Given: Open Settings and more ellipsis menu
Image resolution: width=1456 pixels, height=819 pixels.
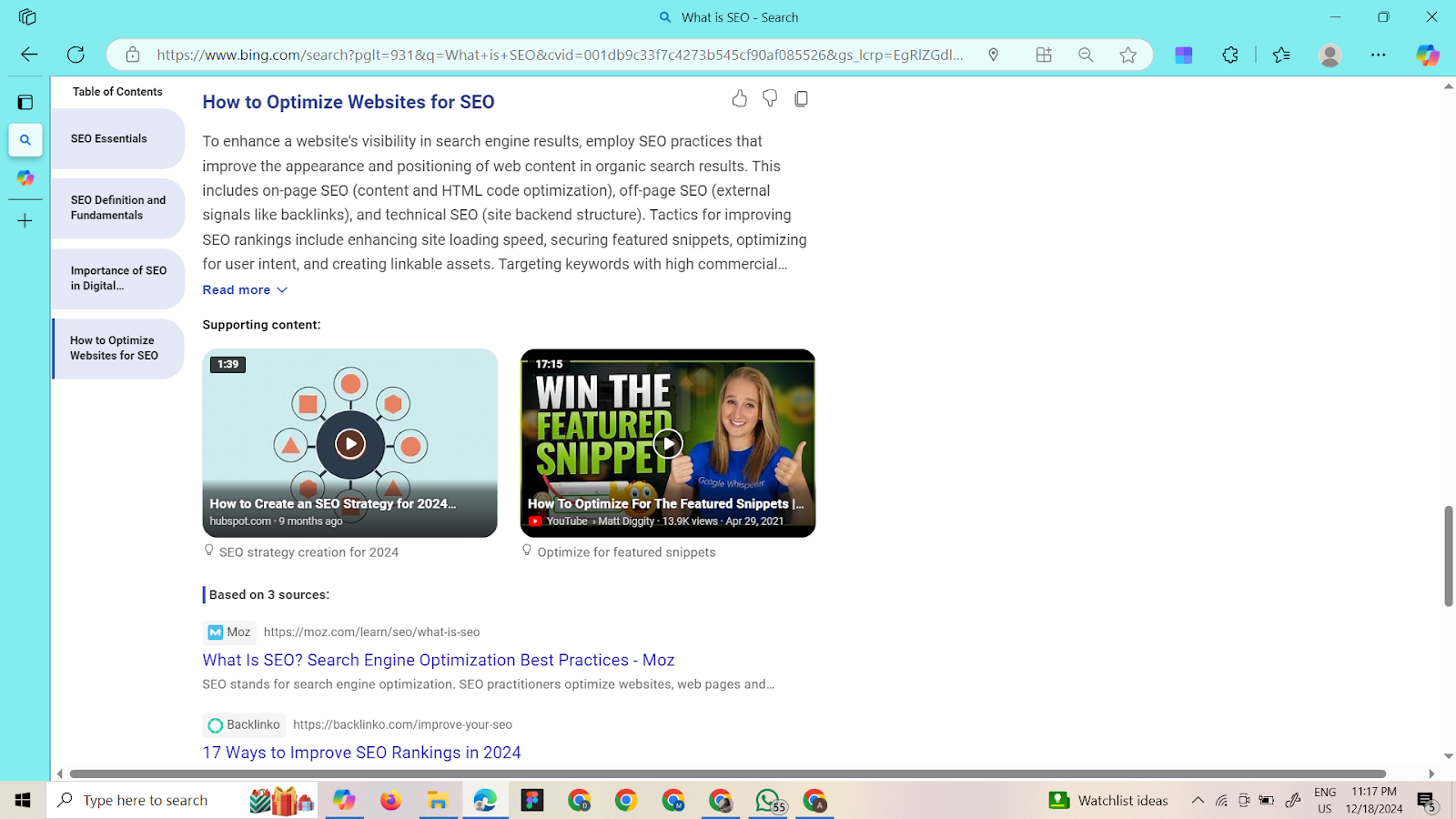Looking at the screenshot, I should click(x=1379, y=55).
